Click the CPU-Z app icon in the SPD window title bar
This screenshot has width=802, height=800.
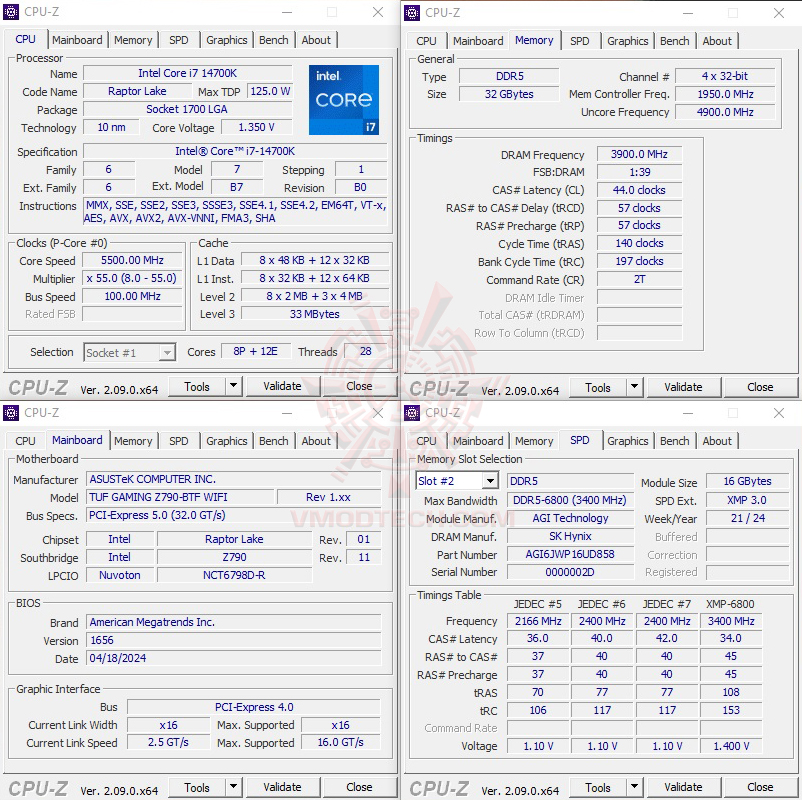[x=412, y=413]
